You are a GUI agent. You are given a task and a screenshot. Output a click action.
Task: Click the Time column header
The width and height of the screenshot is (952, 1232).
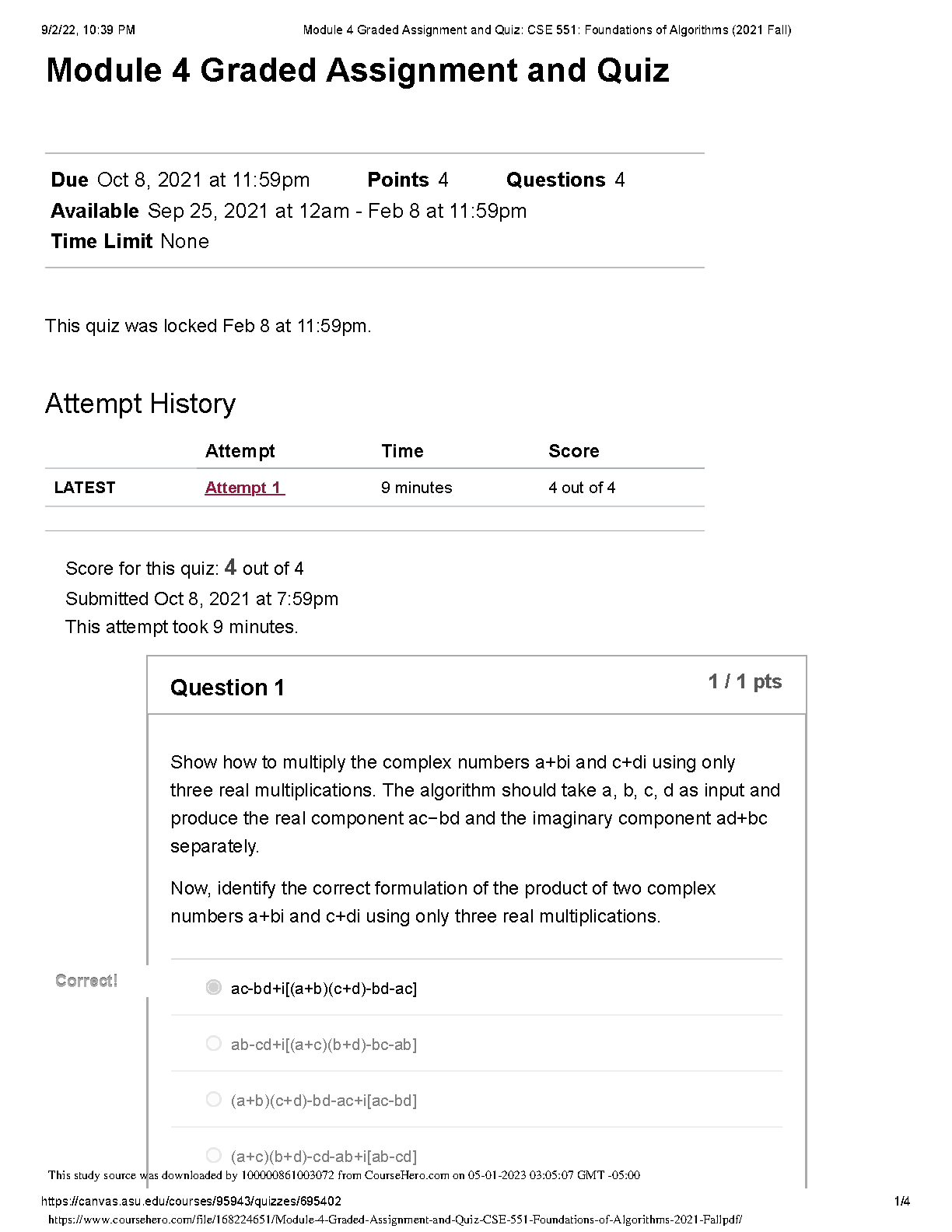tap(402, 451)
